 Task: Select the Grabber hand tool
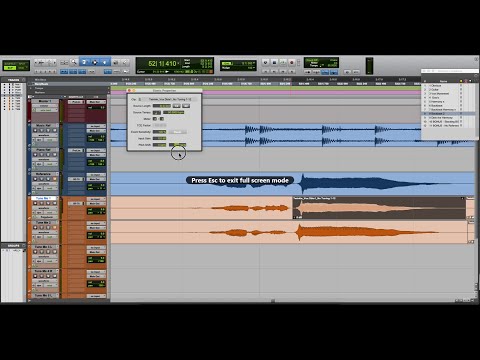pos(105,62)
